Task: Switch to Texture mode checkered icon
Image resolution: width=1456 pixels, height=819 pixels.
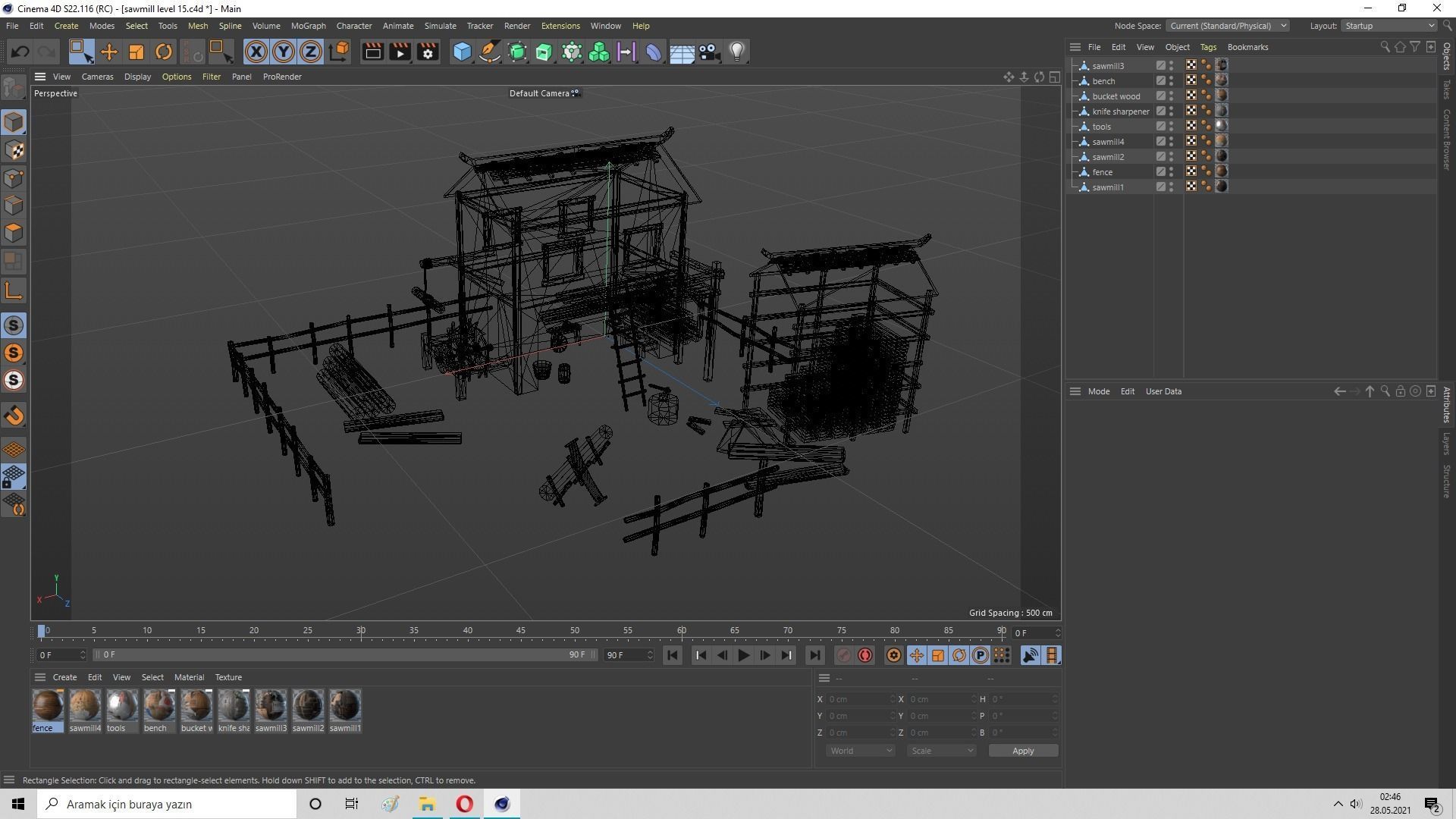Action: coord(14,150)
